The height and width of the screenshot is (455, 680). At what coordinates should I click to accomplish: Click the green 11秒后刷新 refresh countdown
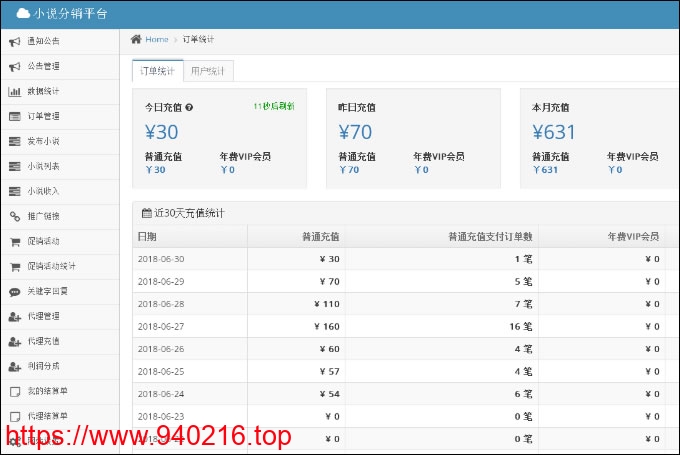click(x=274, y=106)
